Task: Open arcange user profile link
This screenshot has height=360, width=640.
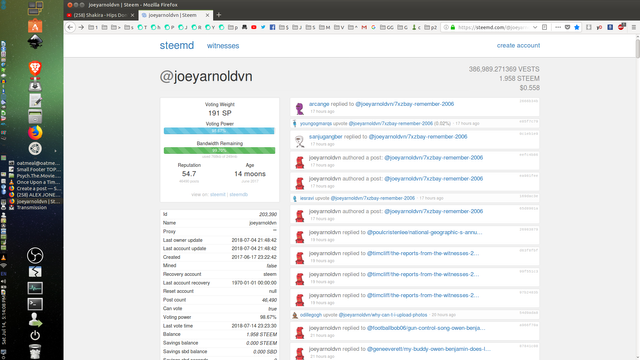Action: point(319,104)
